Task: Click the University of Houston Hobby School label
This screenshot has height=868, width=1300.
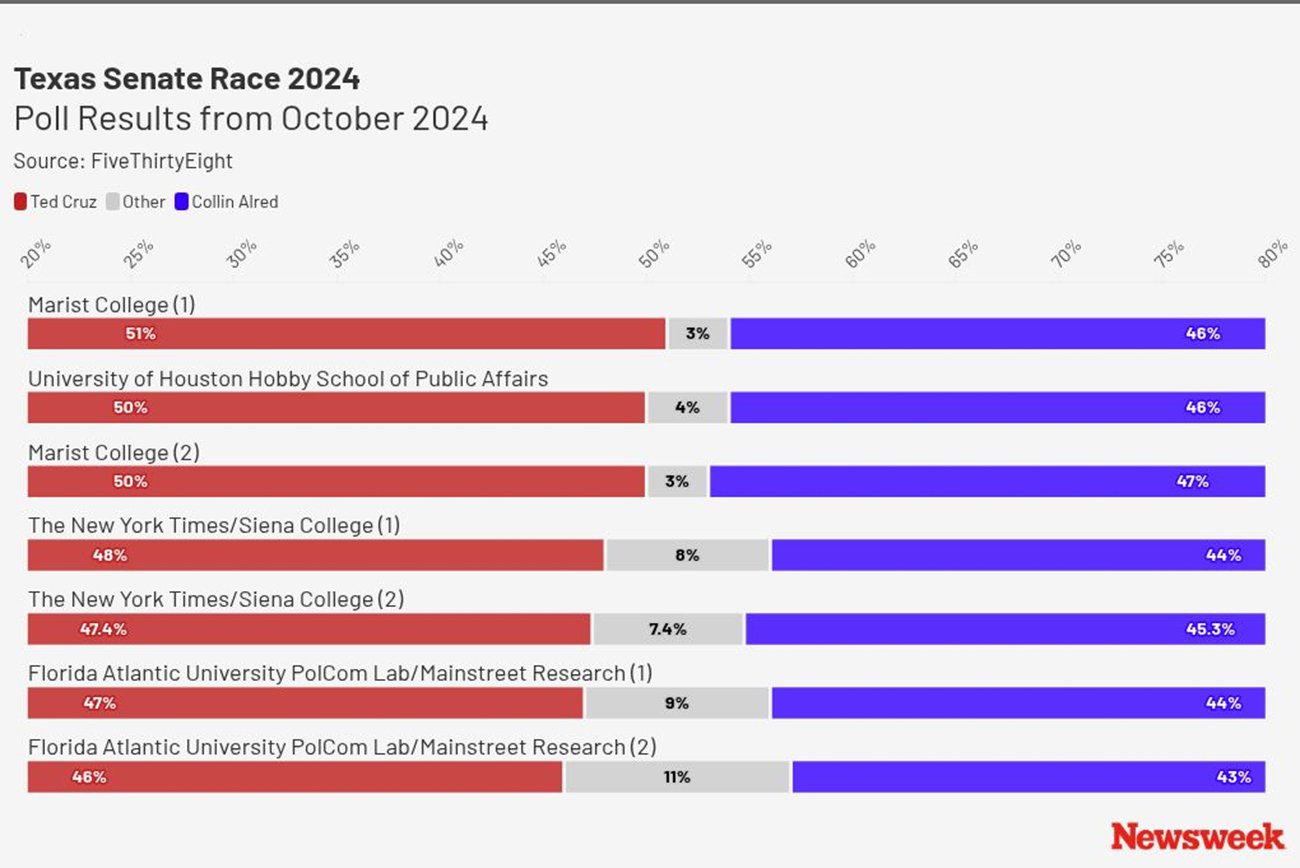Action: coord(288,379)
